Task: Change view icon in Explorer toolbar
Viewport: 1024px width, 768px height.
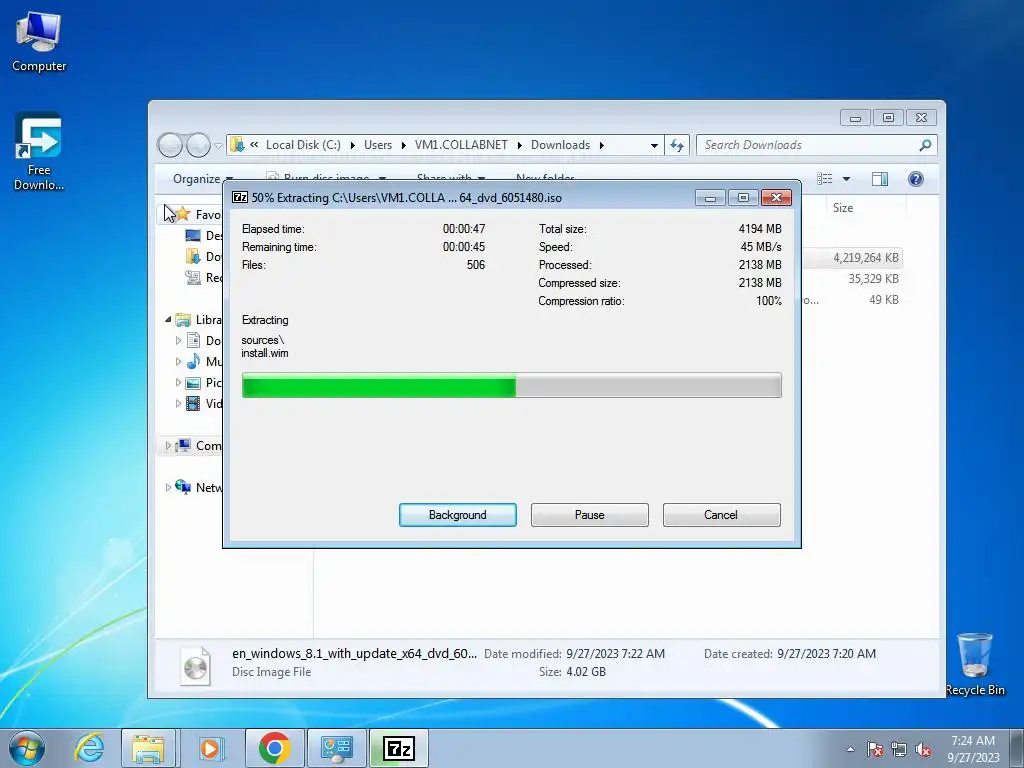Action: (825, 178)
